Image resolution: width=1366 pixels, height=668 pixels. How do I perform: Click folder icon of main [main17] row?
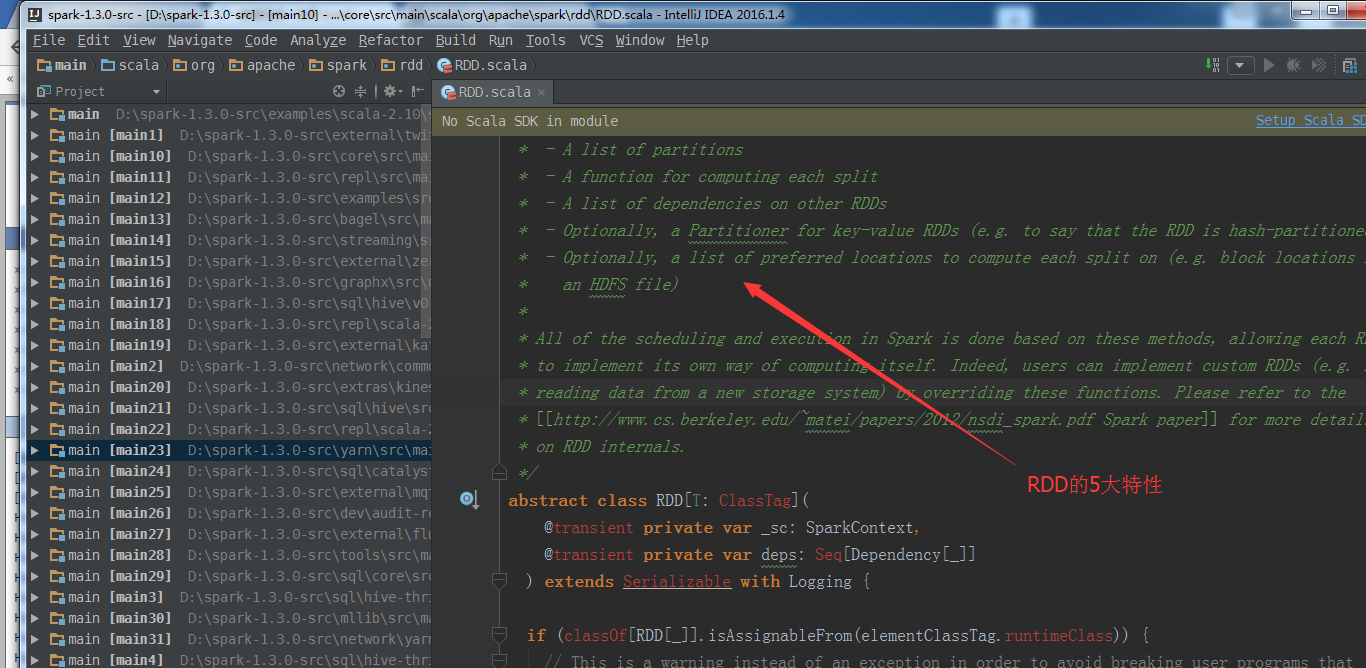pos(57,303)
